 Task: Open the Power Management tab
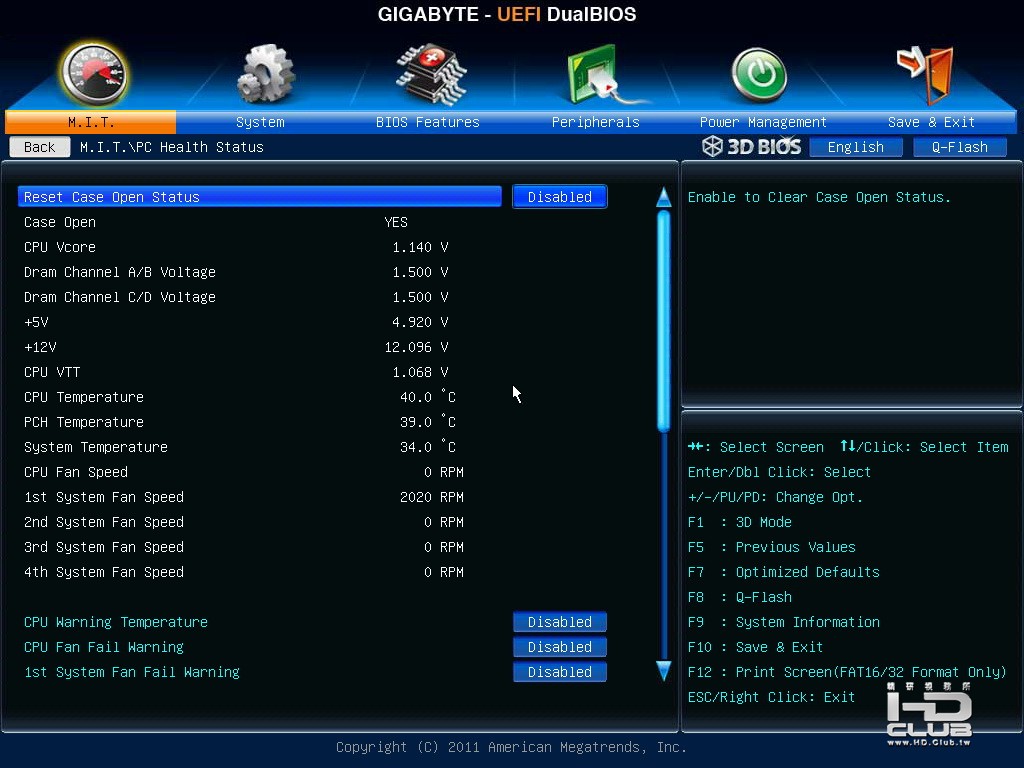coord(763,122)
